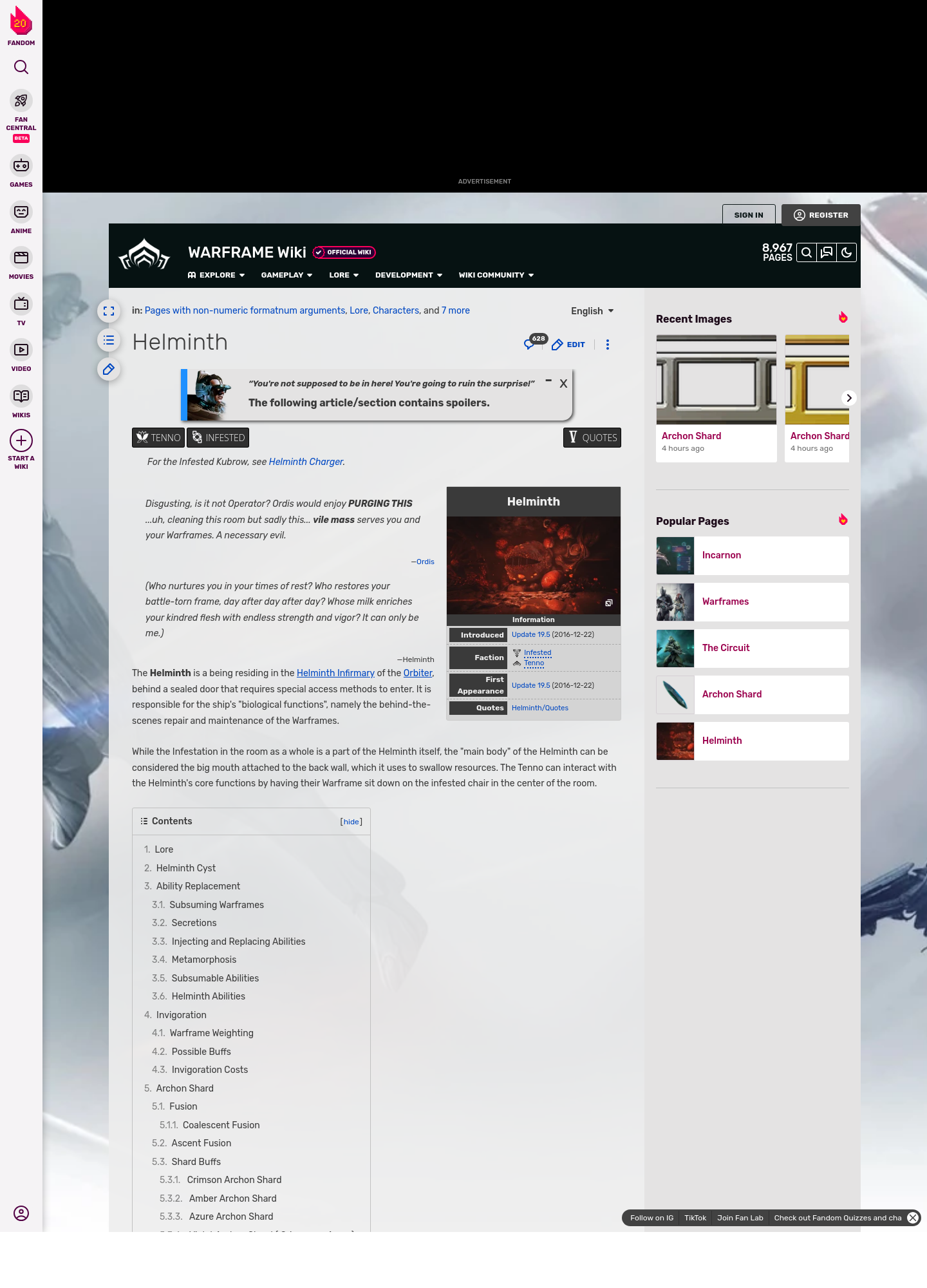Open the Ordis quote attribution link

tap(425, 562)
